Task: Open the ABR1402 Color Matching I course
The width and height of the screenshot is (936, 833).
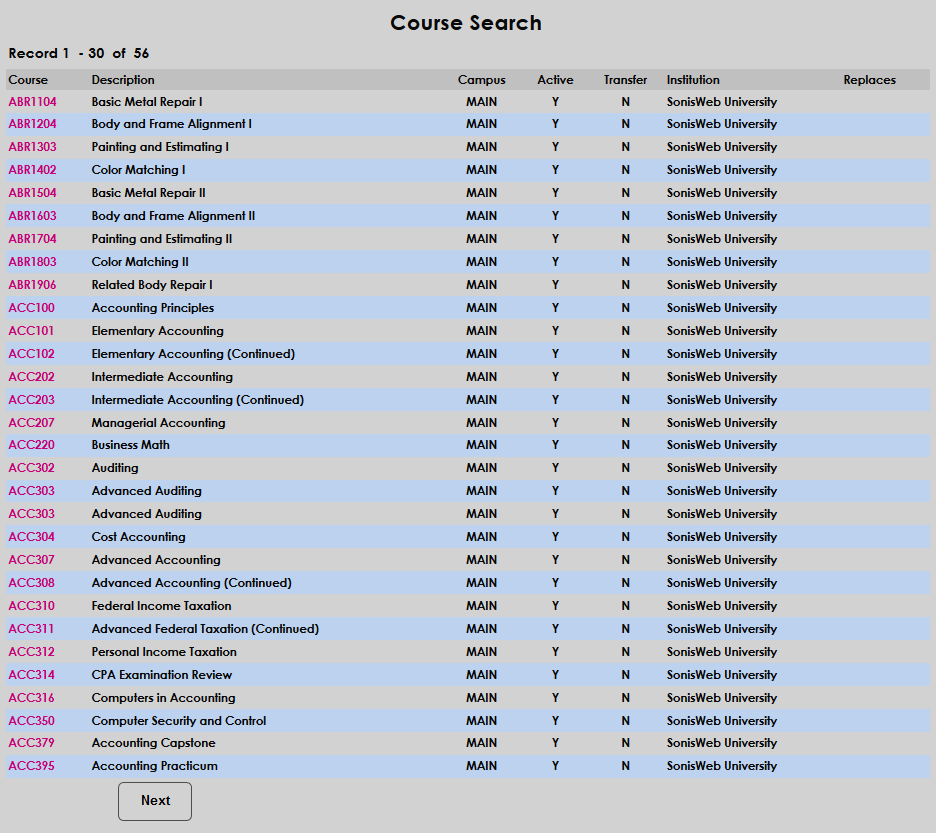Action: pos(31,169)
